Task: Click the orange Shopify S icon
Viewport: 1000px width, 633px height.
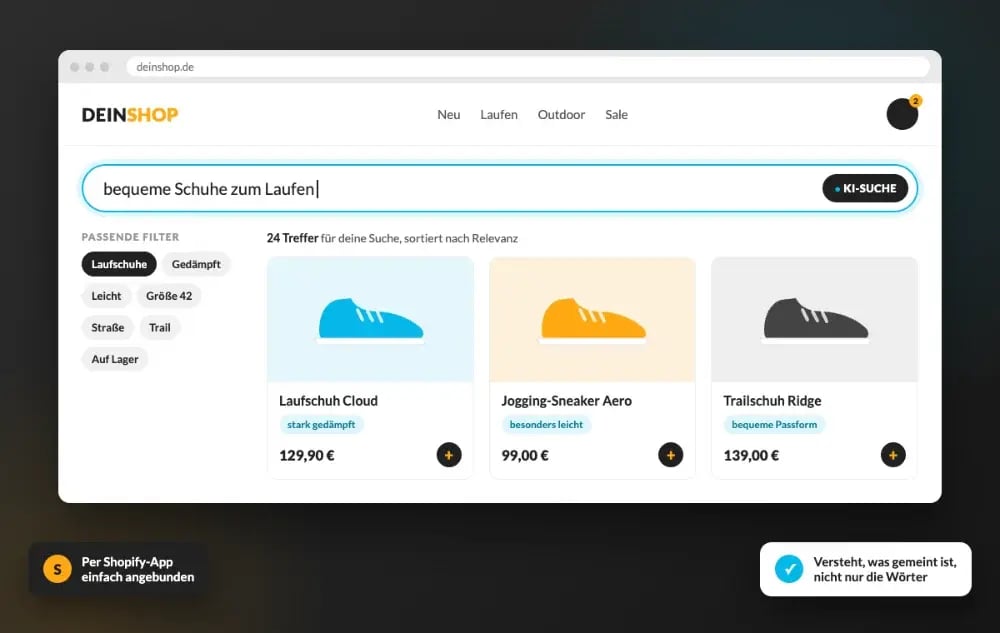Action: pos(57,569)
